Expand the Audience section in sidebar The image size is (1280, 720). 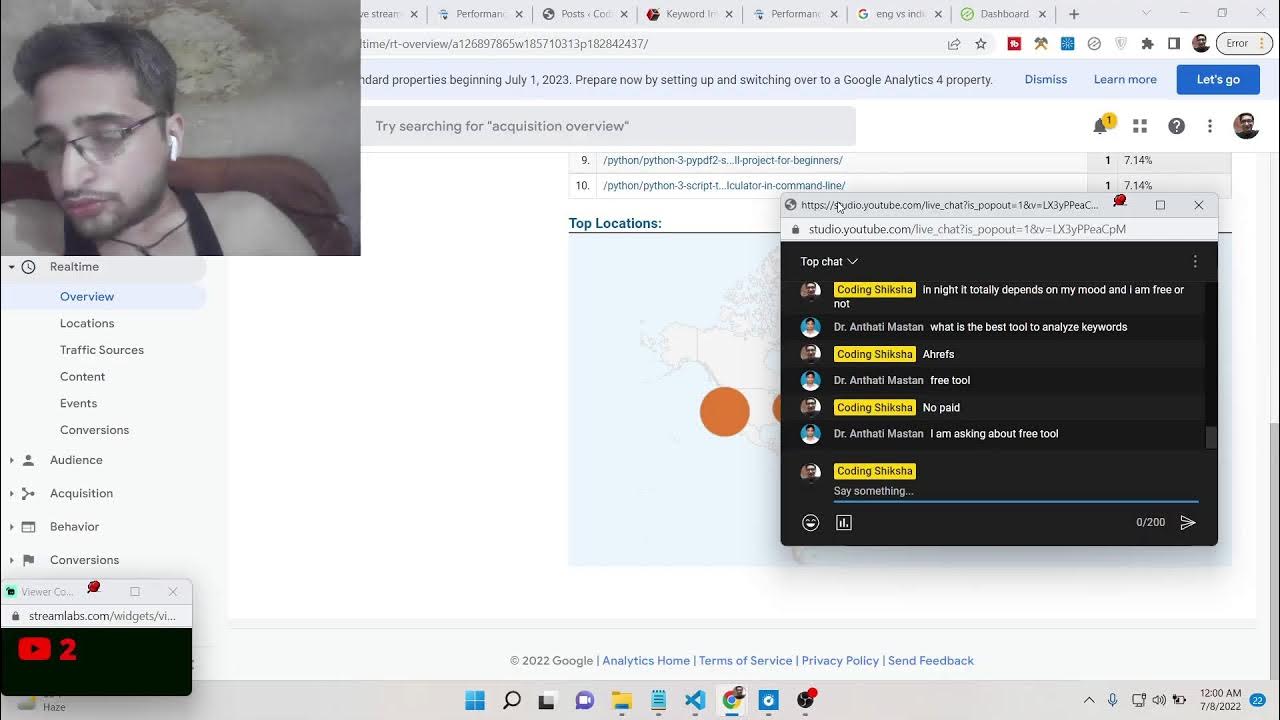[x=76, y=460]
